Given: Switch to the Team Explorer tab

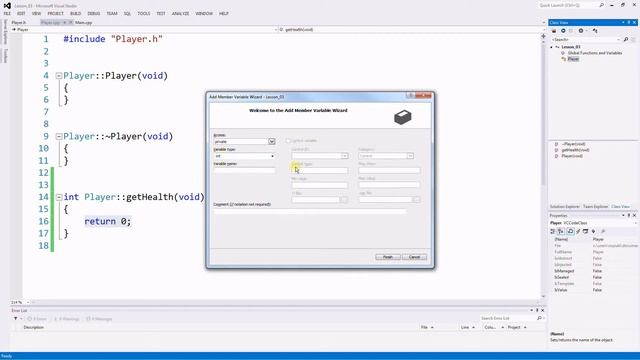Looking at the screenshot, I should click(595, 207).
